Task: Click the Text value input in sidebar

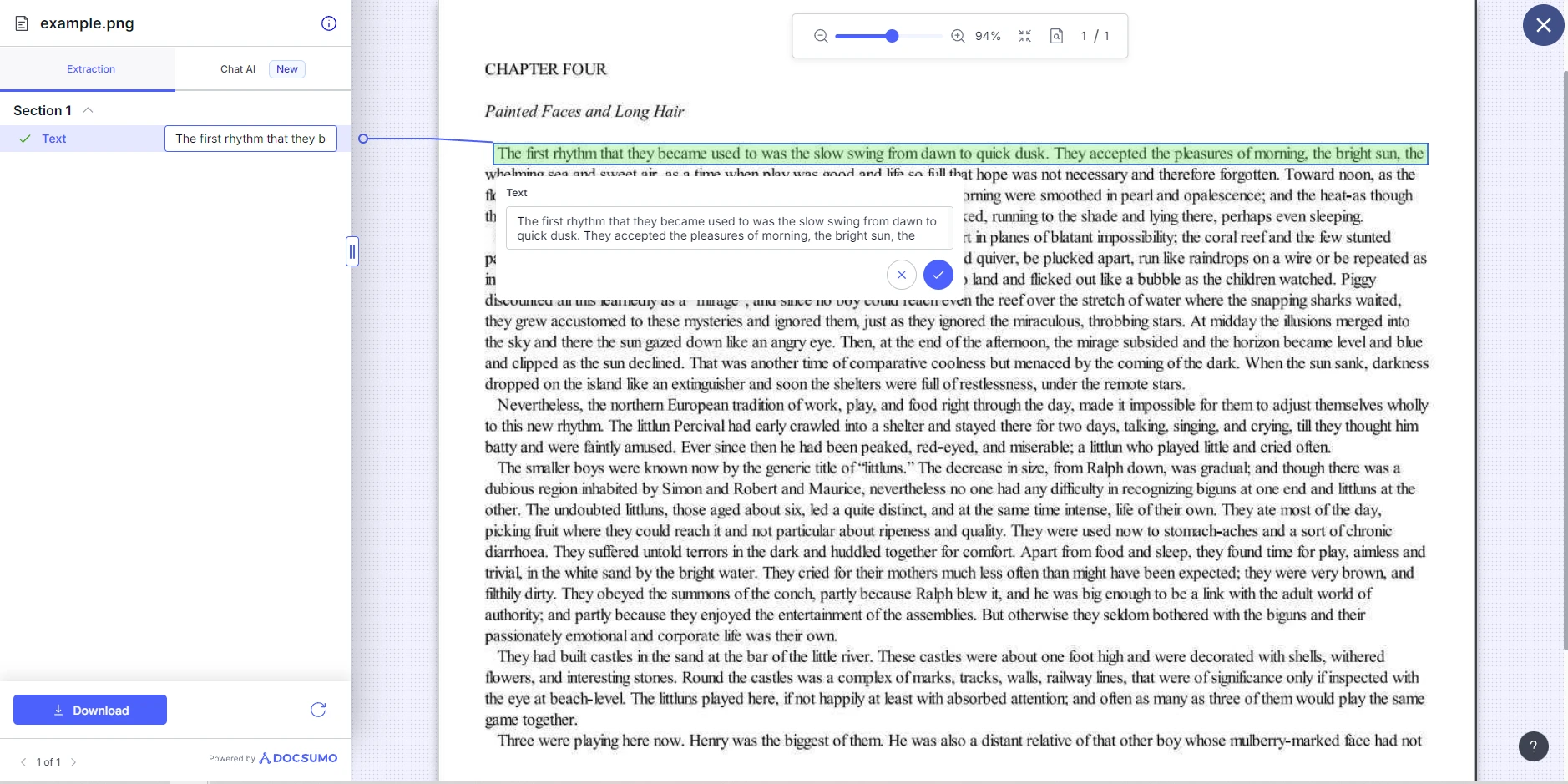Action: (x=250, y=139)
